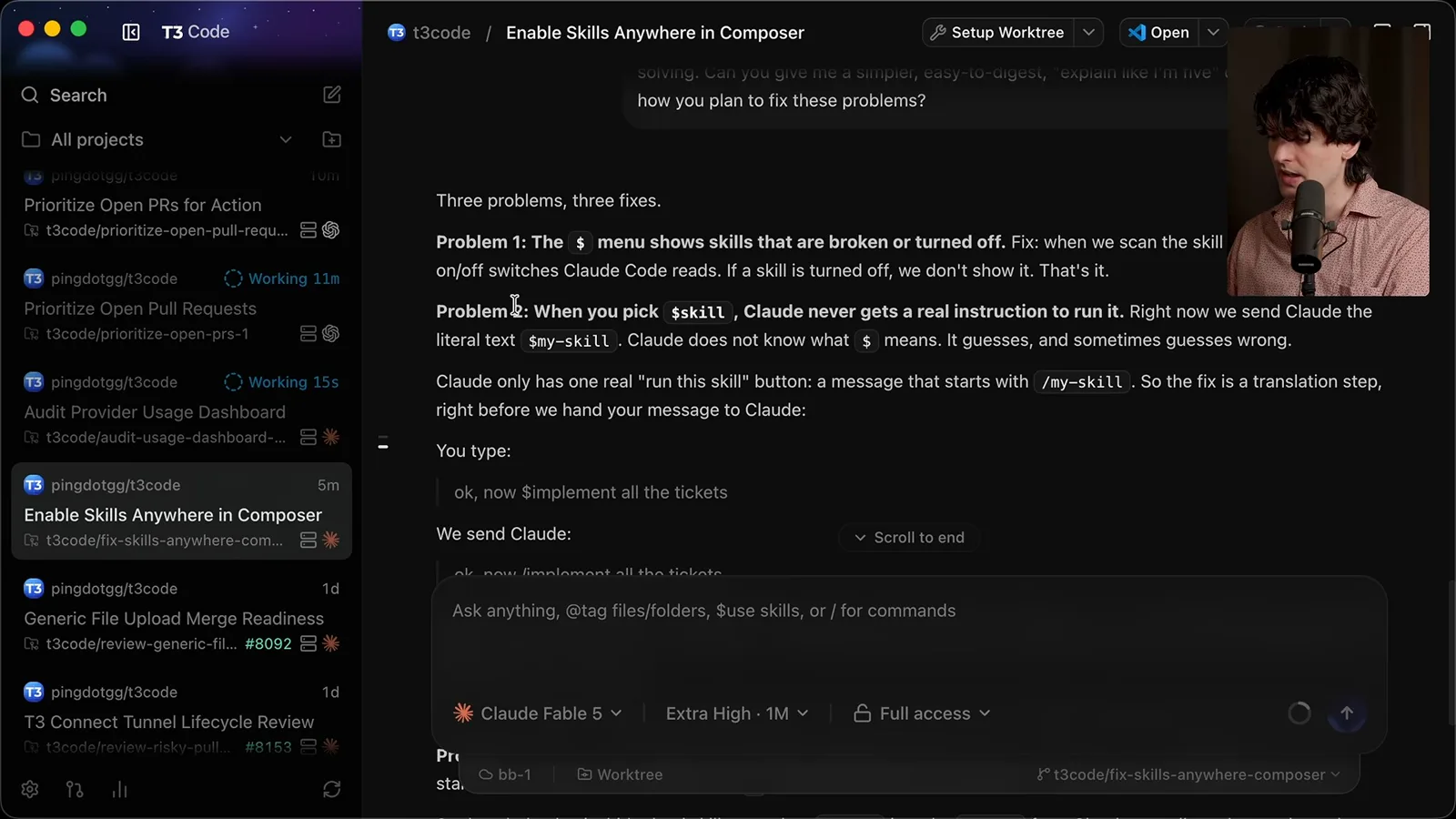Image resolution: width=1456 pixels, height=819 pixels.
Task: Open the usage bar chart icon
Action: tap(119, 789)
